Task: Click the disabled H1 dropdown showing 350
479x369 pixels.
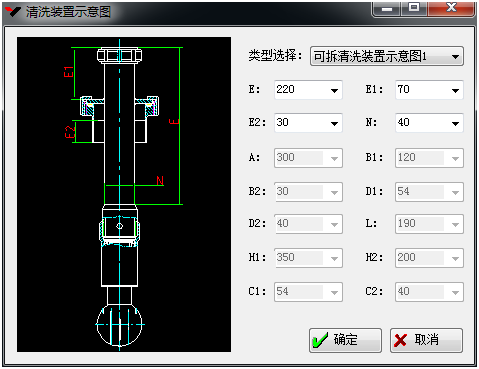Action: click(x=308, y=258)
